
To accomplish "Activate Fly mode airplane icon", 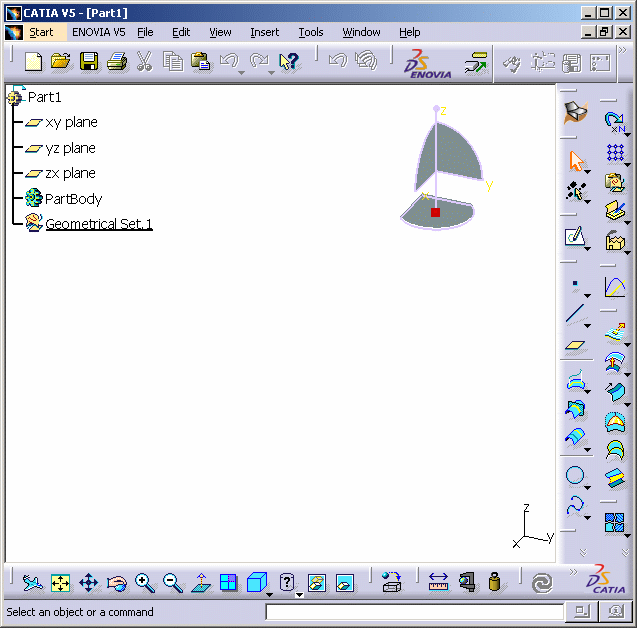I will coord(32,583).
